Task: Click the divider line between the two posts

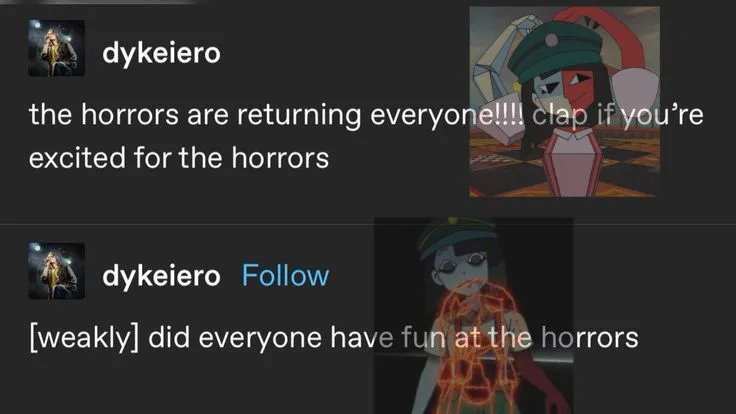Action: pos(368,224)
